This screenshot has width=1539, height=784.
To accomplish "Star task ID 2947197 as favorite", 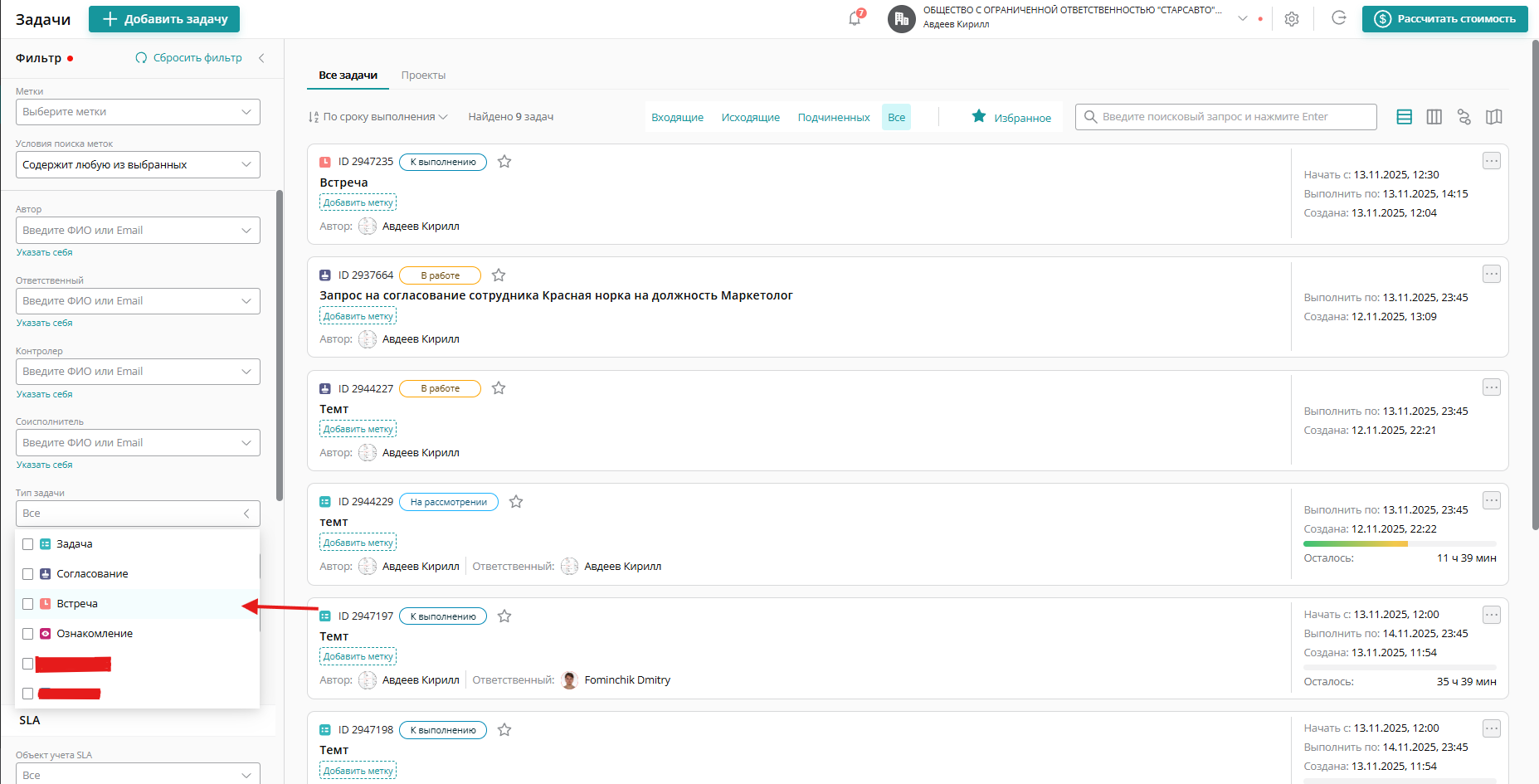I will pyautogui.click(x=504, y=616).
